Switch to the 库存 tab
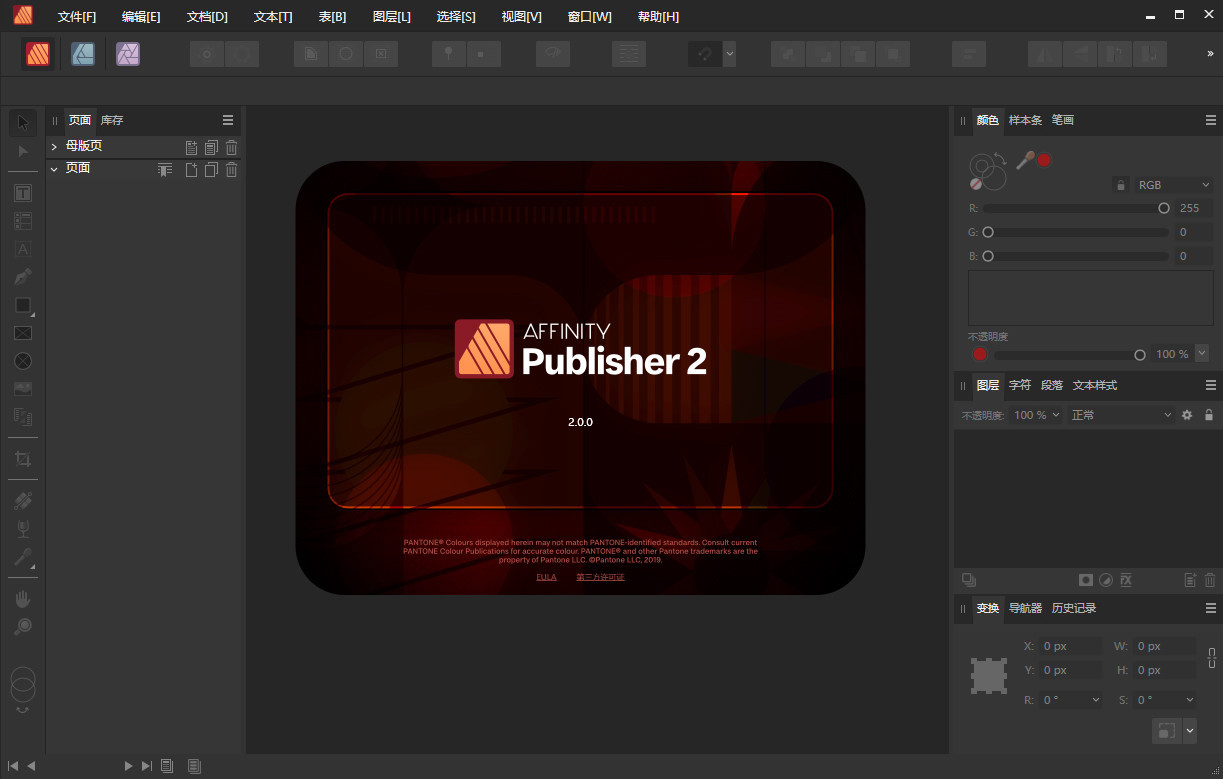Viewport: 1223px width, 779px height. click(110, 120)
